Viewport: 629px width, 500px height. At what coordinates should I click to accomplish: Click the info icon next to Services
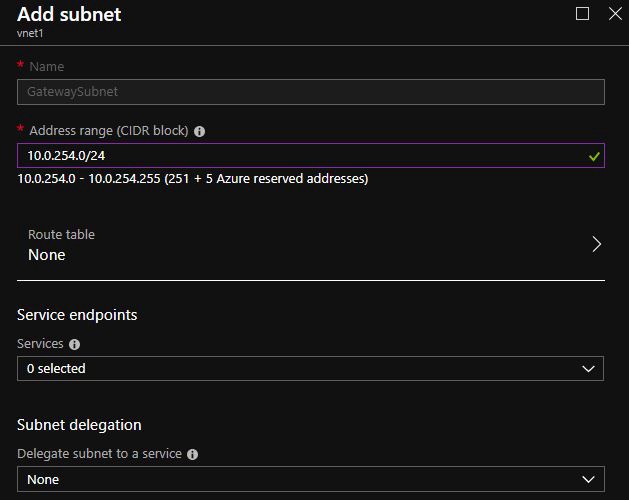(x=75, y=344)
